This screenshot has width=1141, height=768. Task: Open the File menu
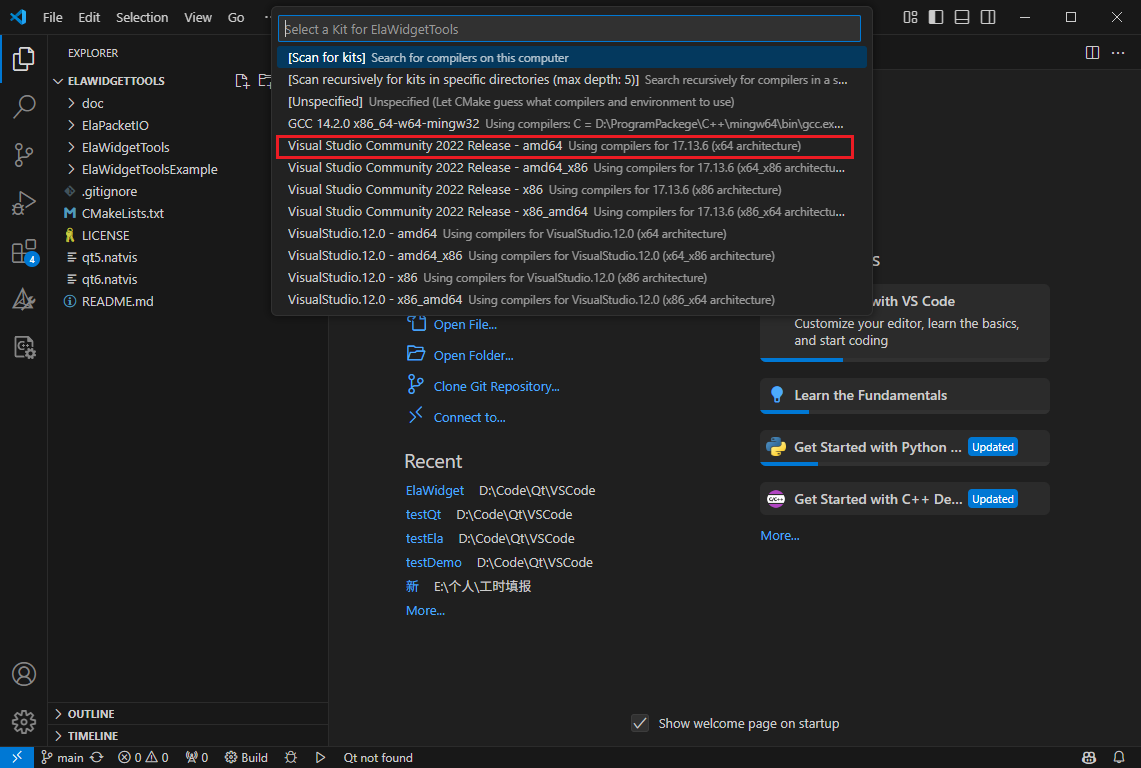point(52,17)
